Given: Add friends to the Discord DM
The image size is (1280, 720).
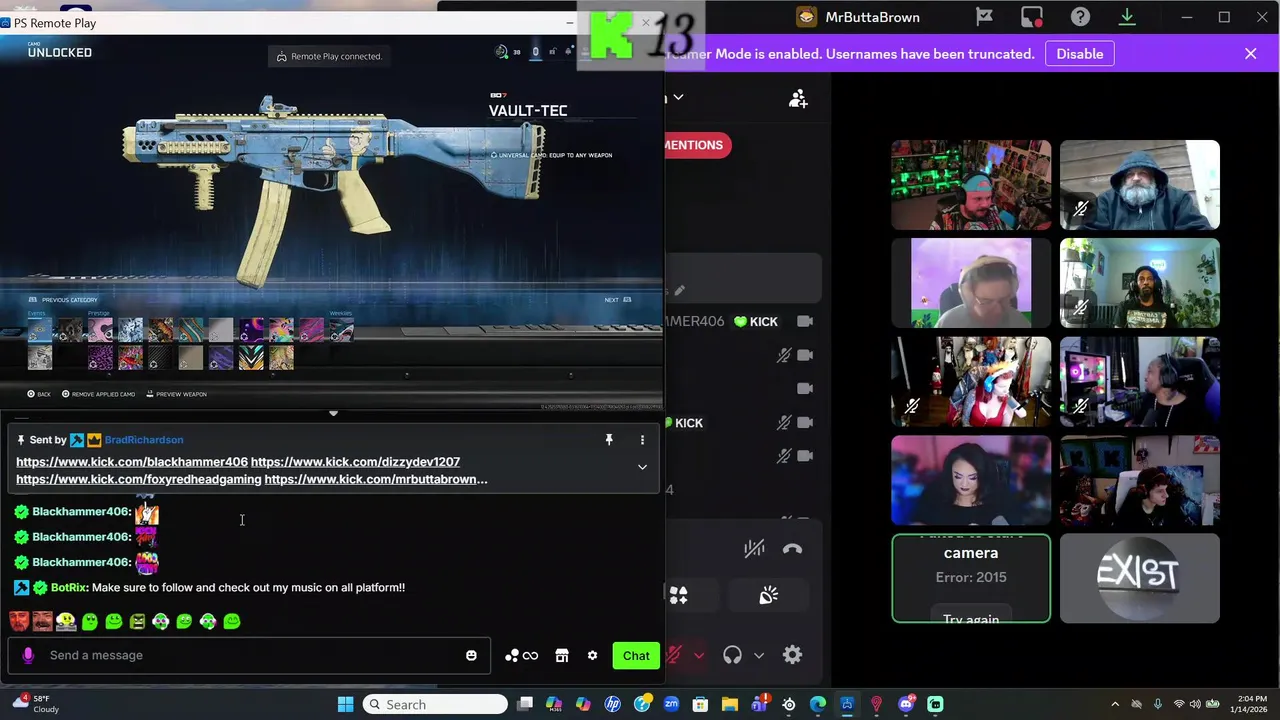Looking at the screenshot, I should [798, 98].
